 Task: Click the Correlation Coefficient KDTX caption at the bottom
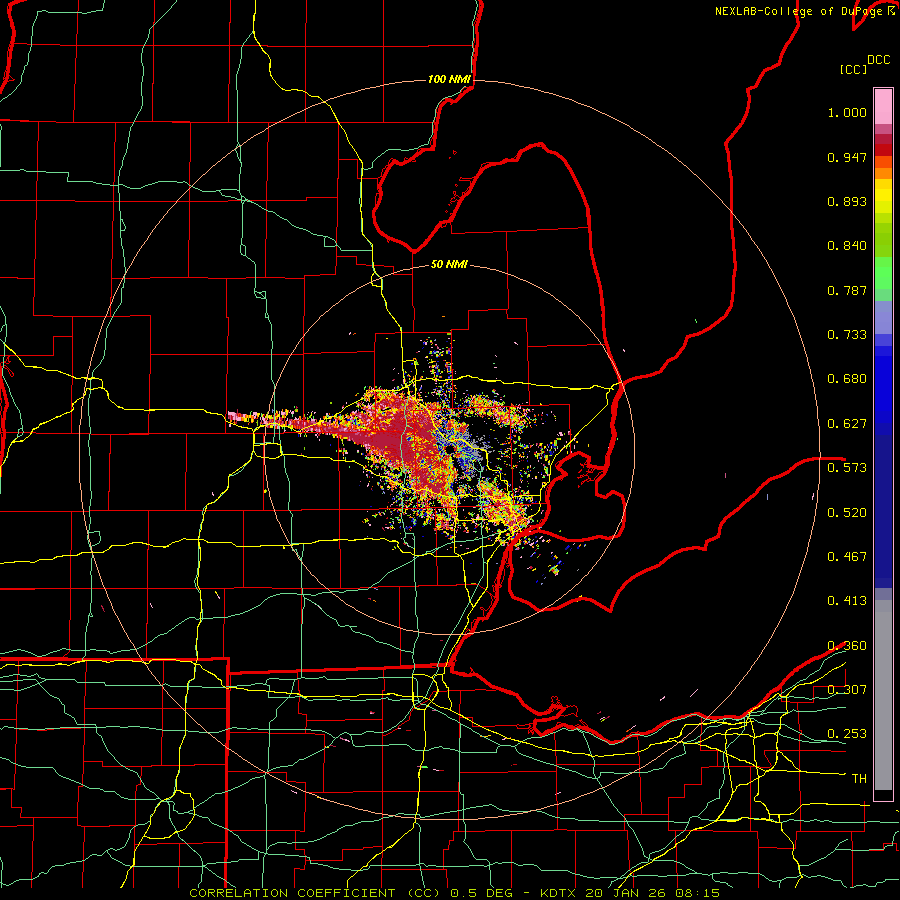(454, 893)
